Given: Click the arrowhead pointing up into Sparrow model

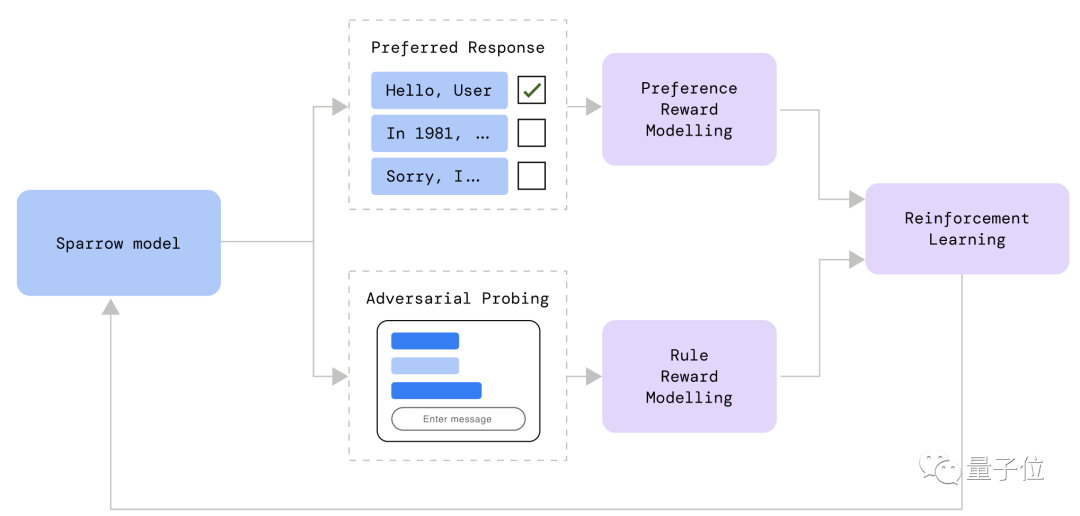Looking at the screenshot, I should pos(111,307).
